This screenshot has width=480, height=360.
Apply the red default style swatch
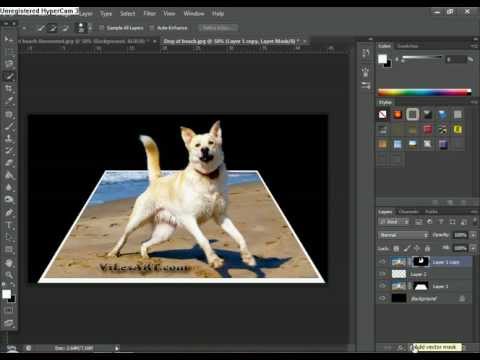(x=428, y=129)
